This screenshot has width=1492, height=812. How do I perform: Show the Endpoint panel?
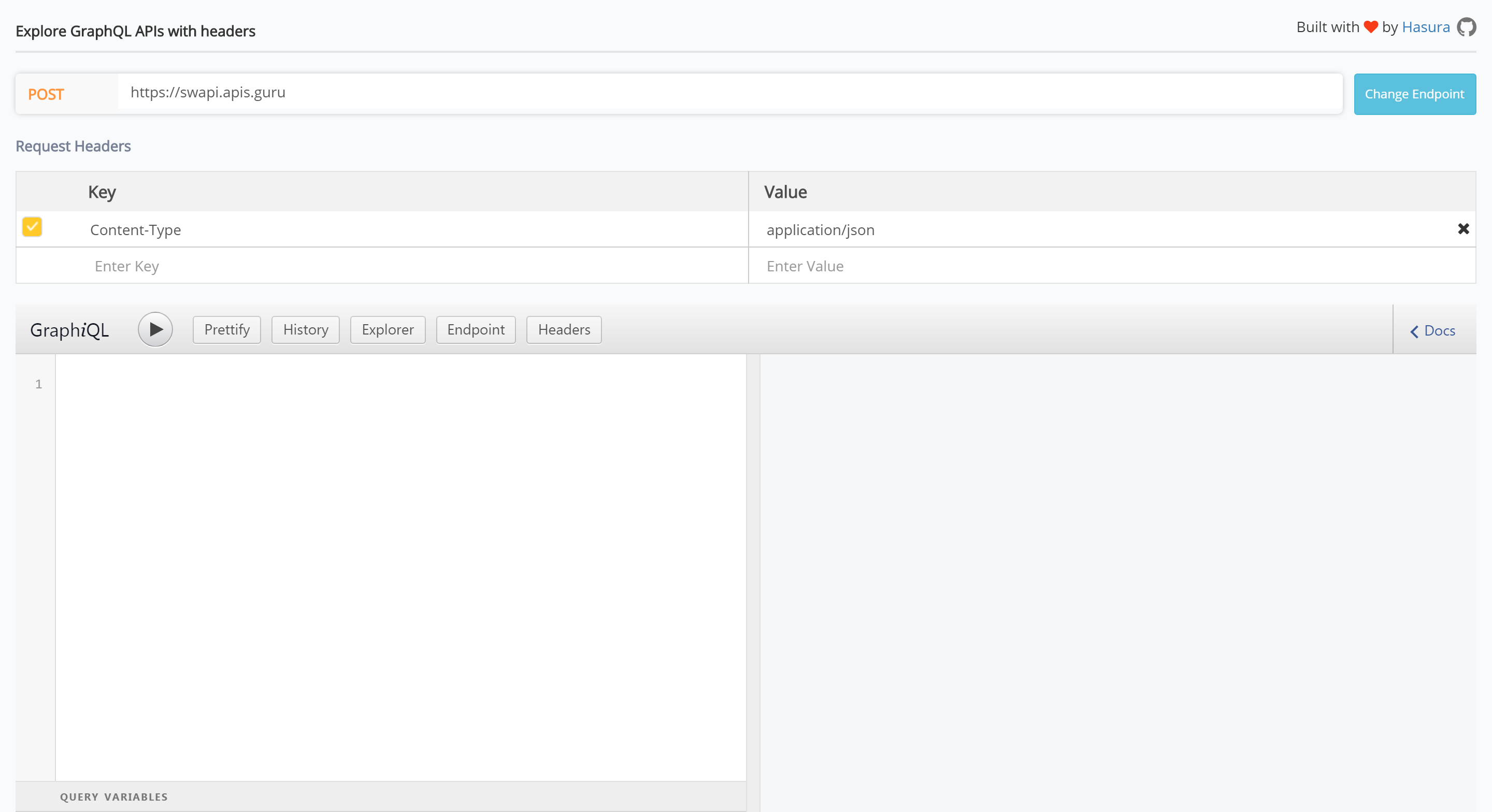point(475,329)
